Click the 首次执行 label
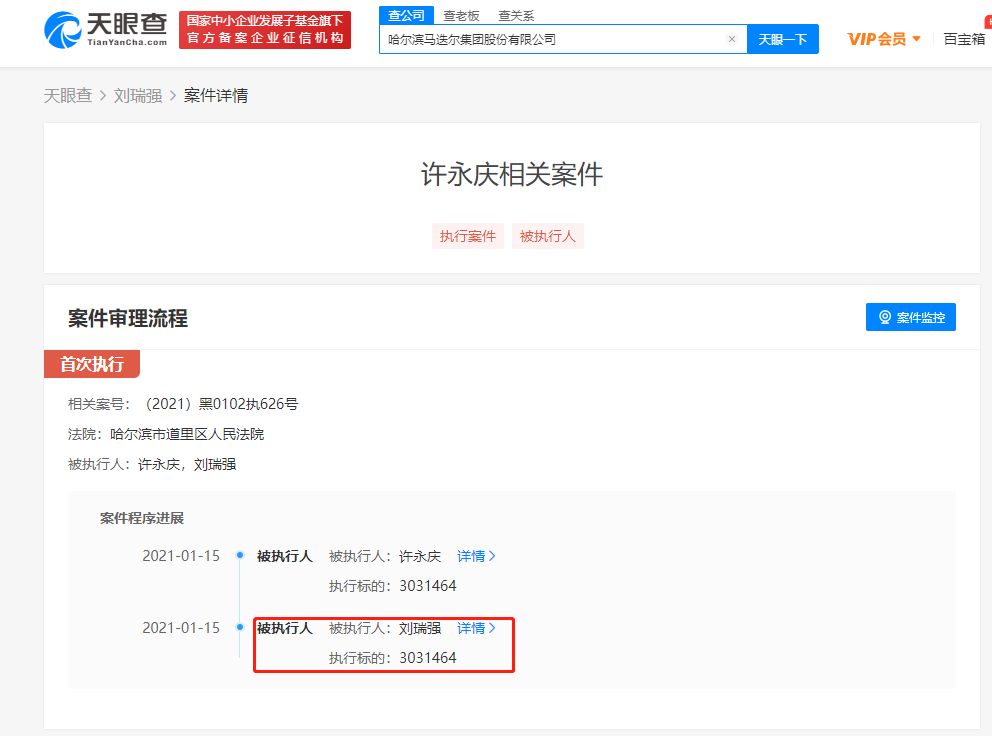This screenshot has width=992, height=736. click(92, 364)
